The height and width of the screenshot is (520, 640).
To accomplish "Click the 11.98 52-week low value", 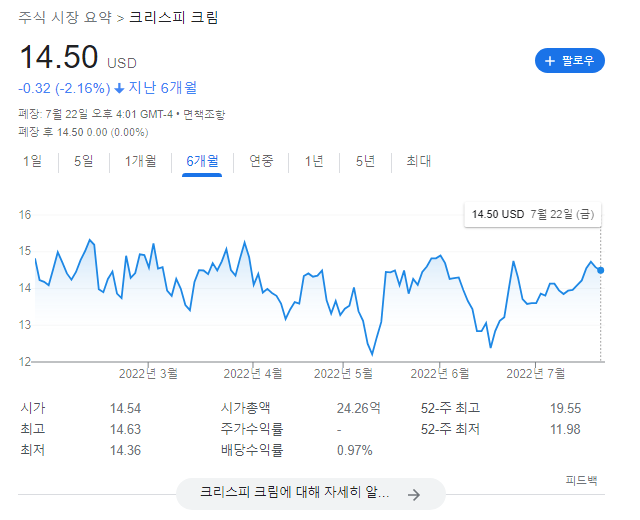I will (565, 429).
